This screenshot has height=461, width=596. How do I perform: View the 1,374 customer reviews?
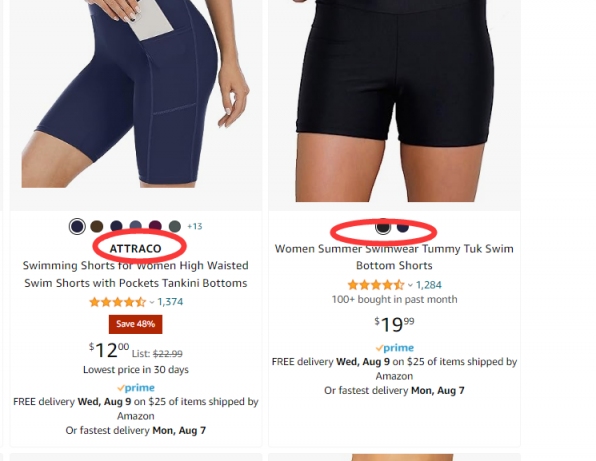(x=170, y=302)
